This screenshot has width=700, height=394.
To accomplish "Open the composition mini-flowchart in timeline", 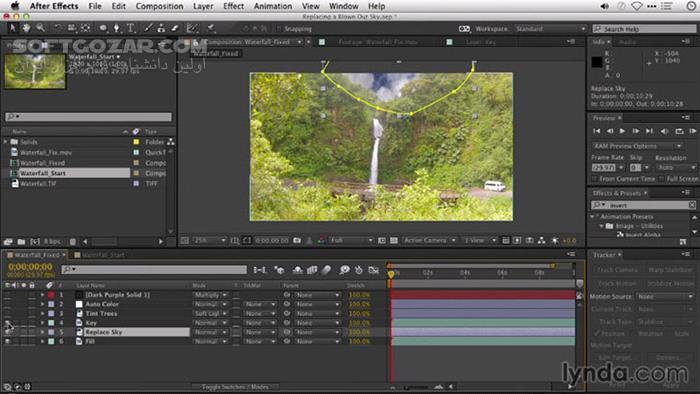I will (259, 270).
